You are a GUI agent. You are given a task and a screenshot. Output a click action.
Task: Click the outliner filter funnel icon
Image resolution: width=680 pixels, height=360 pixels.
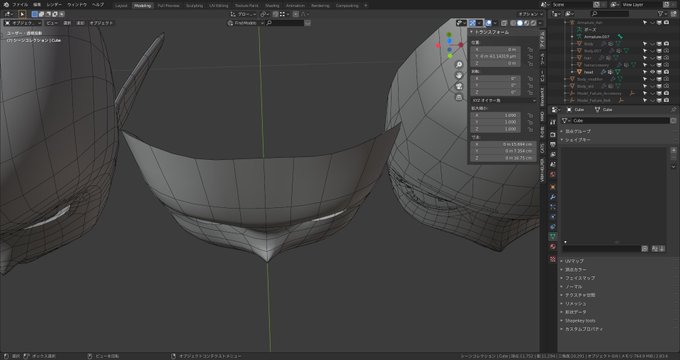(x=660, y=14)
